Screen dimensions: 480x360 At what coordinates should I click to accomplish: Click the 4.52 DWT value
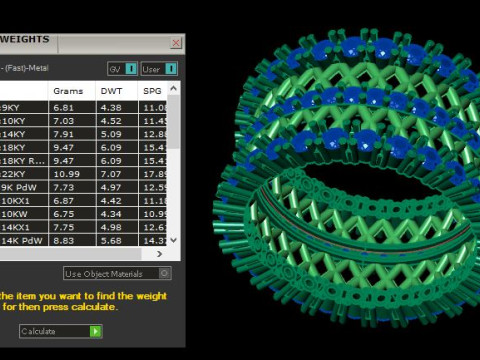coord(111,121)
